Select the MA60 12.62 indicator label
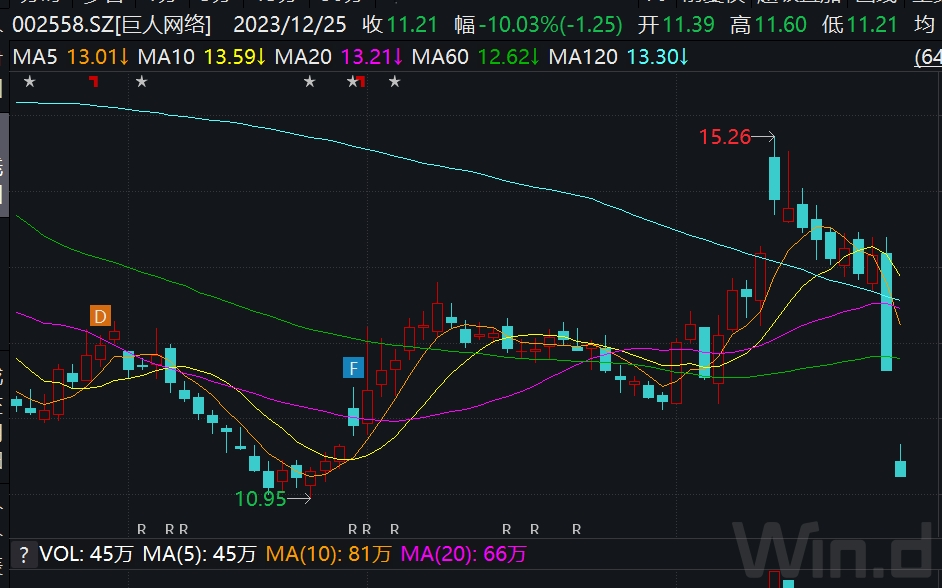The width and height of the screenshot is (942, 588). click(x=476, y=57)
